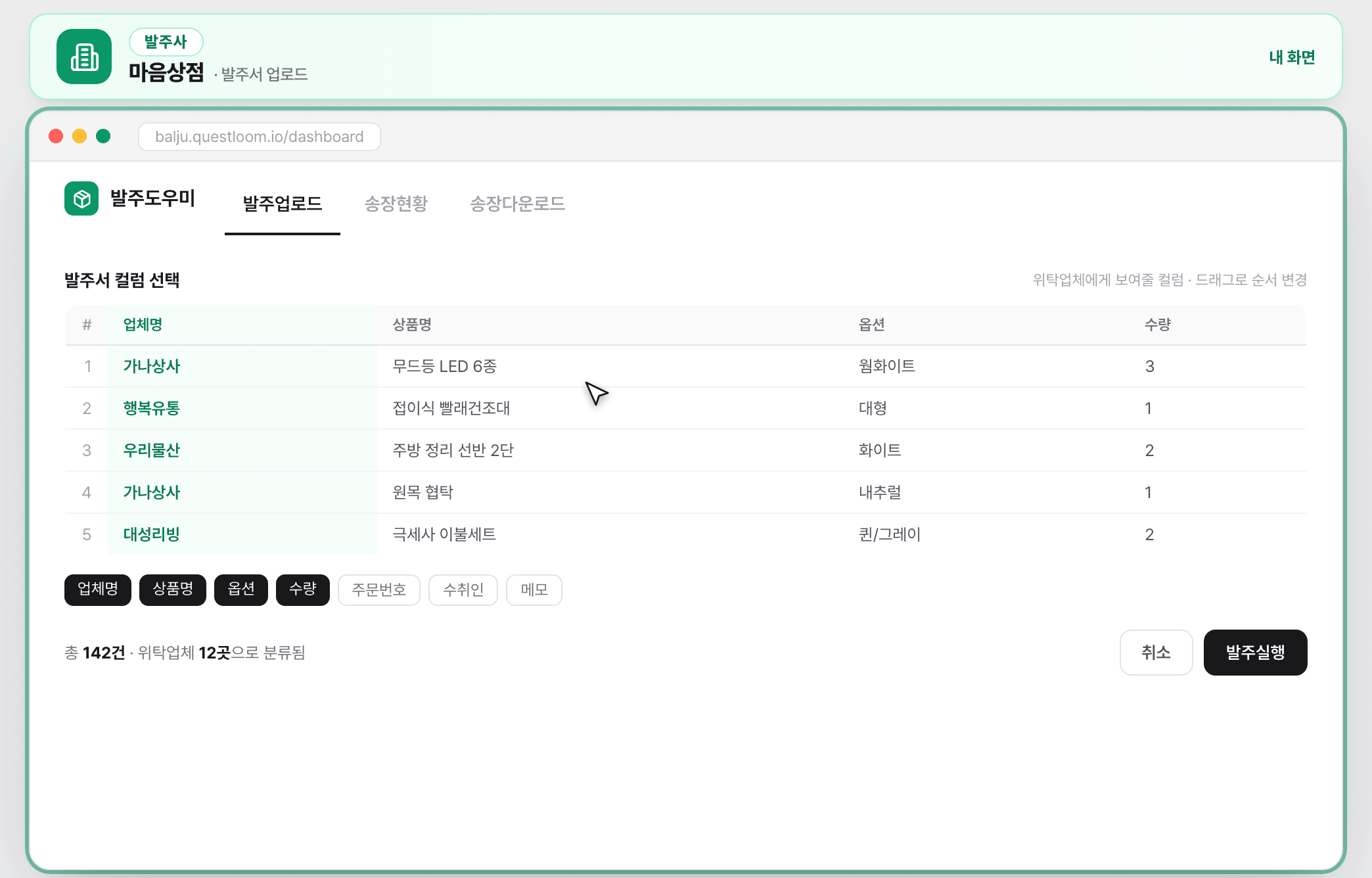Toggle off the 업체명 column chip
The height and width of the screenshot is (878, 1372).
click(x=98, y=589)
